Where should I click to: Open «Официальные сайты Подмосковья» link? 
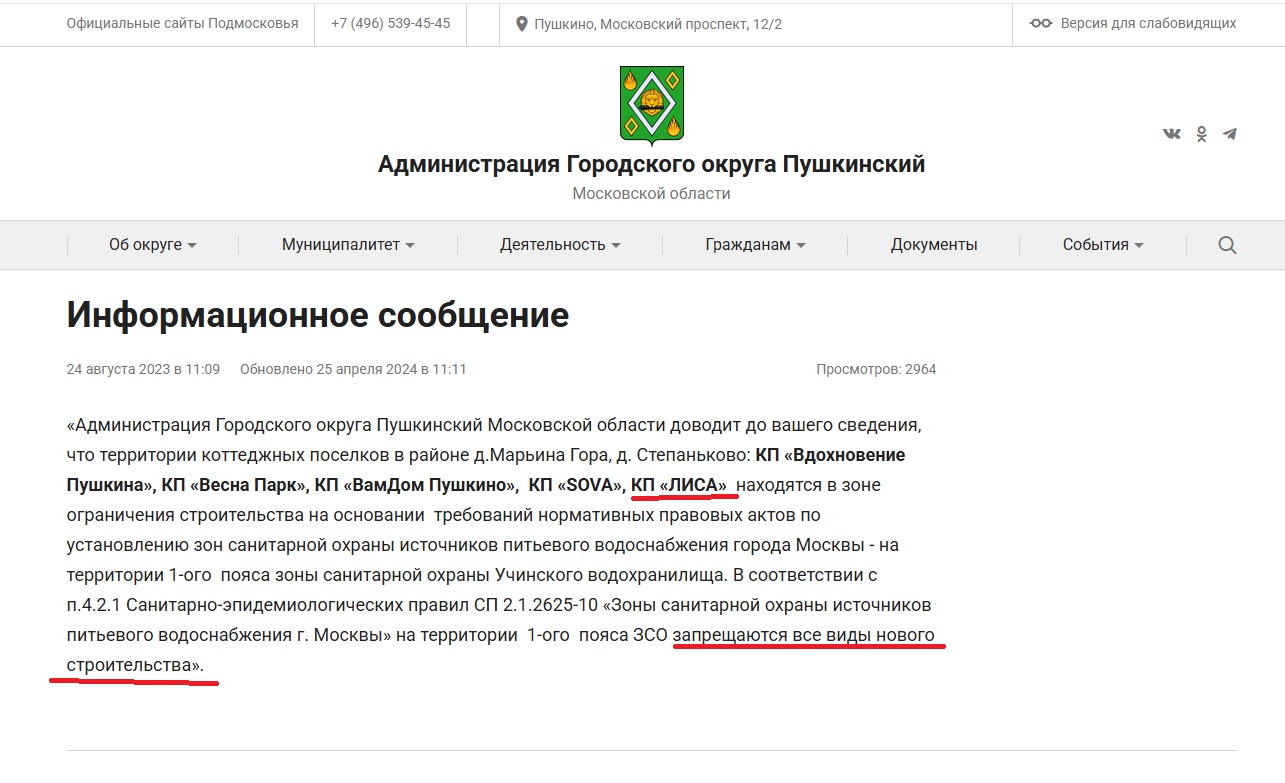pos(182,23)
